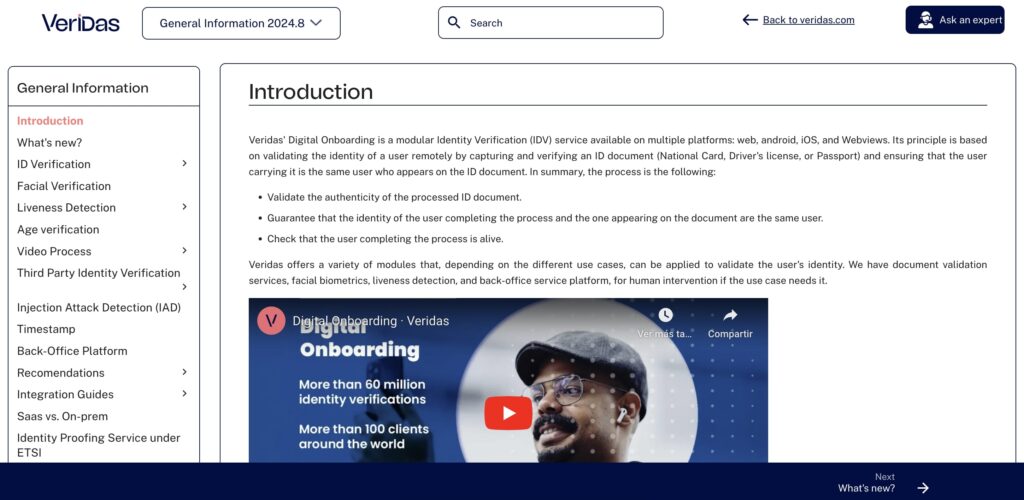Click the General Information sidebar heading
1024x500 pixels.
point(82,88)
